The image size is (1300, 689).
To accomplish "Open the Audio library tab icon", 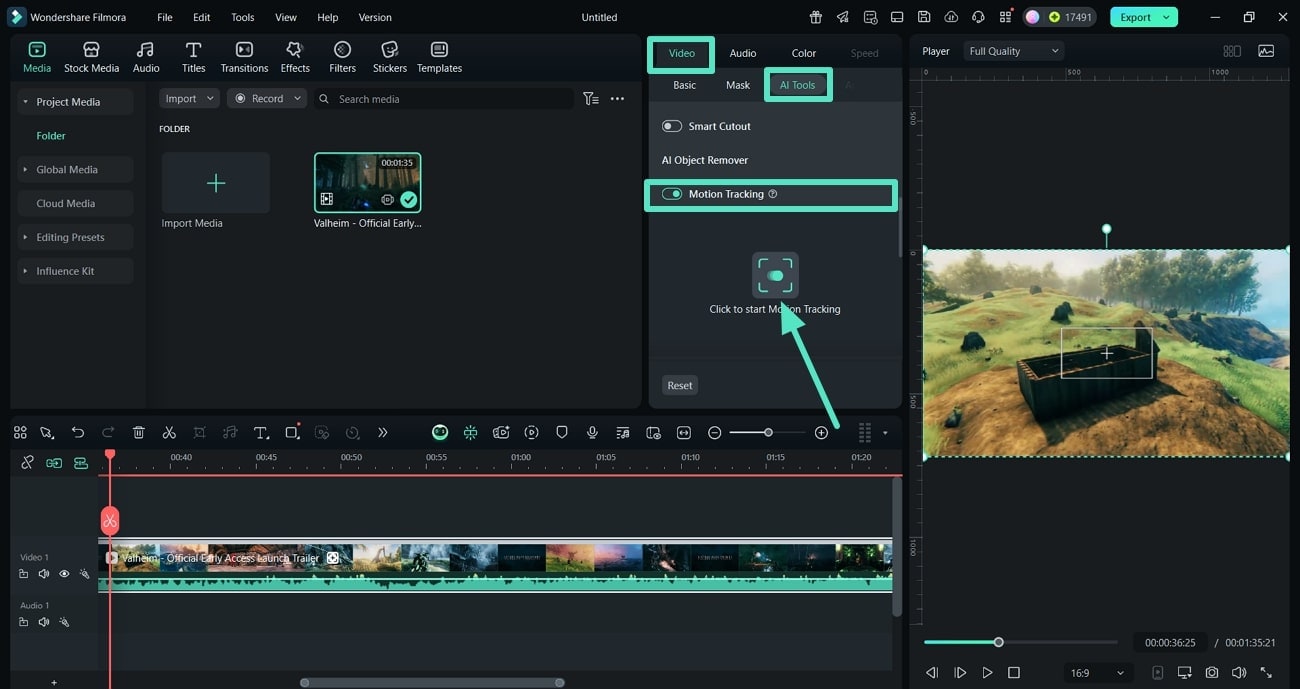I will click(x=146, y=50).
